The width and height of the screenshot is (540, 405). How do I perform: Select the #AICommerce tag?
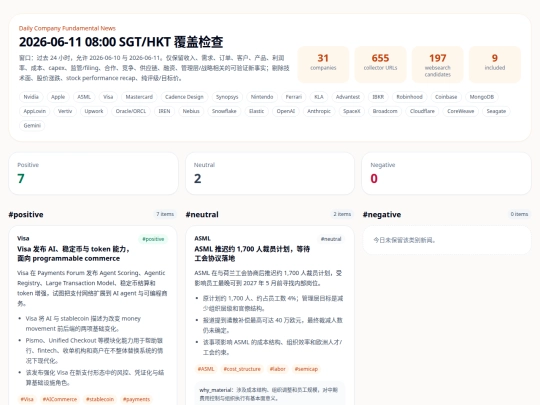(x=60, y=399)
